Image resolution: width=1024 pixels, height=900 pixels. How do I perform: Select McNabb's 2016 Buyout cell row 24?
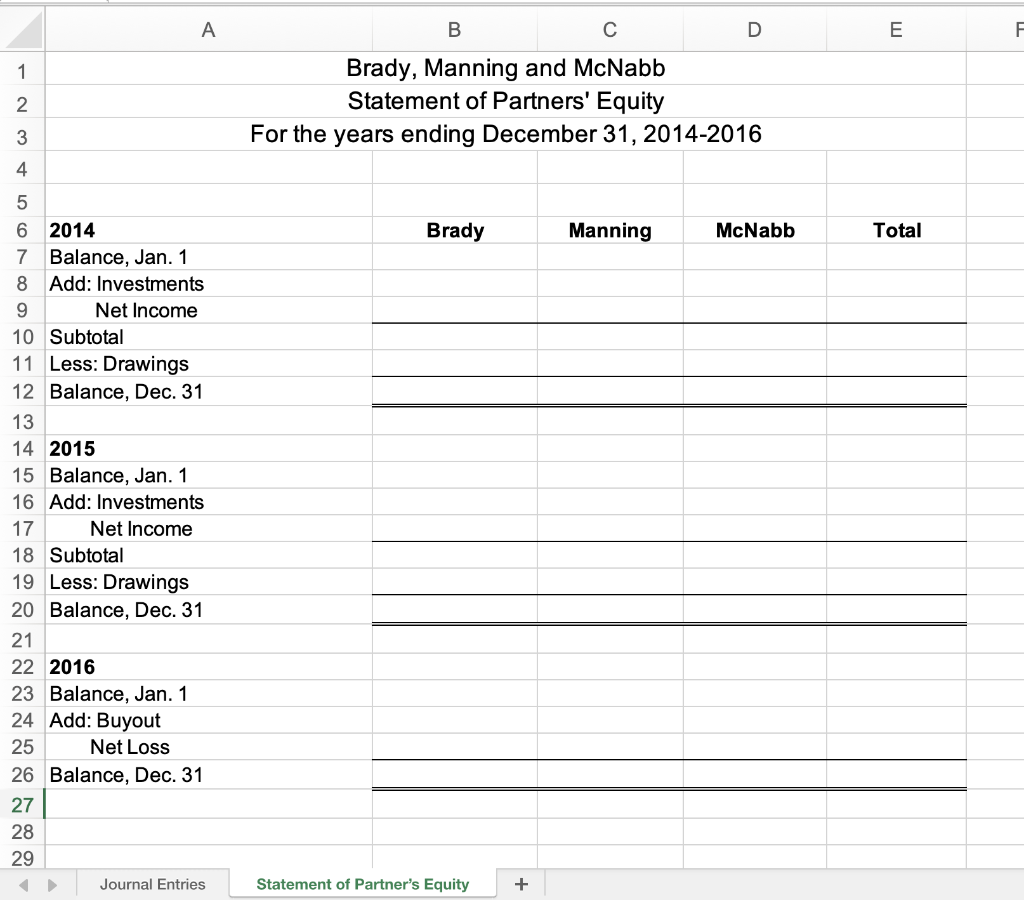pyautogui.click(x=754, y=720)
